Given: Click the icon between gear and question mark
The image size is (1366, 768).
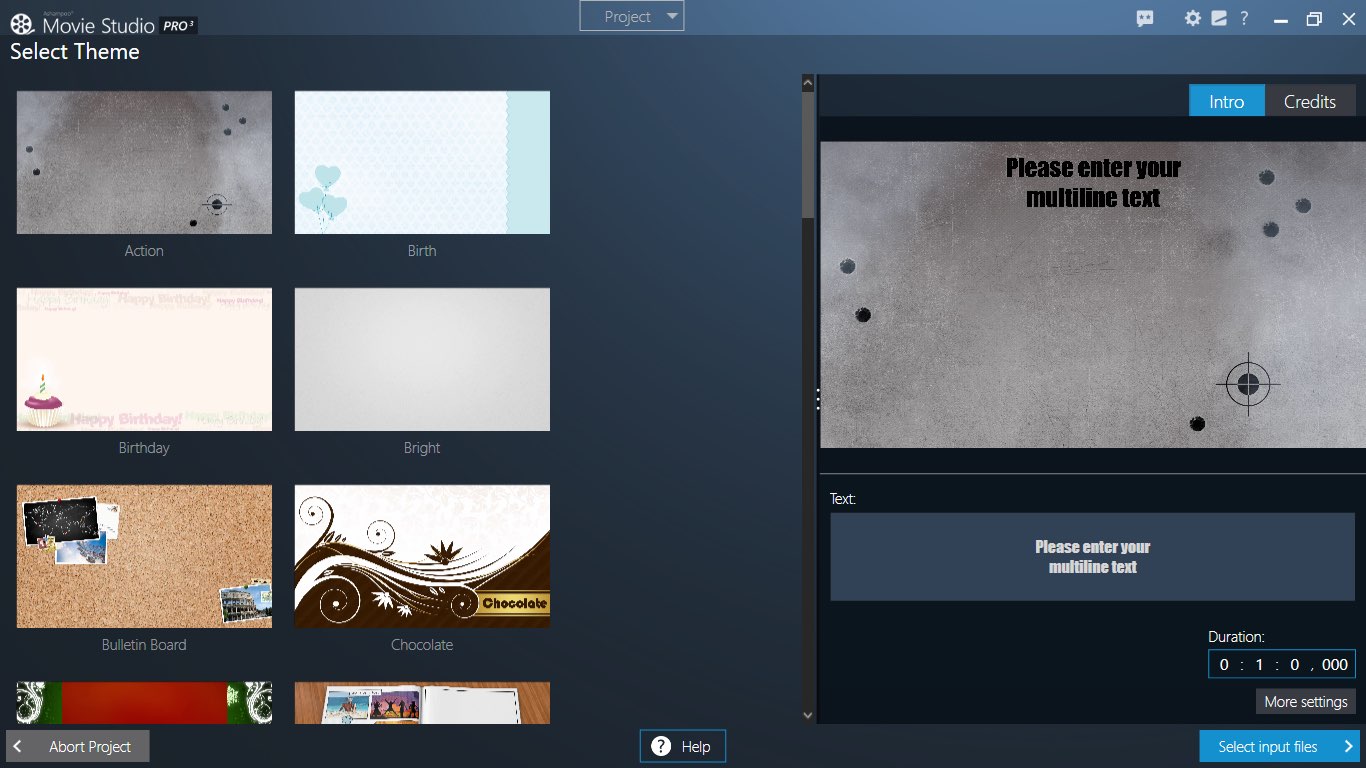Looking at the screenshot, I should (x=1219, y=18).
